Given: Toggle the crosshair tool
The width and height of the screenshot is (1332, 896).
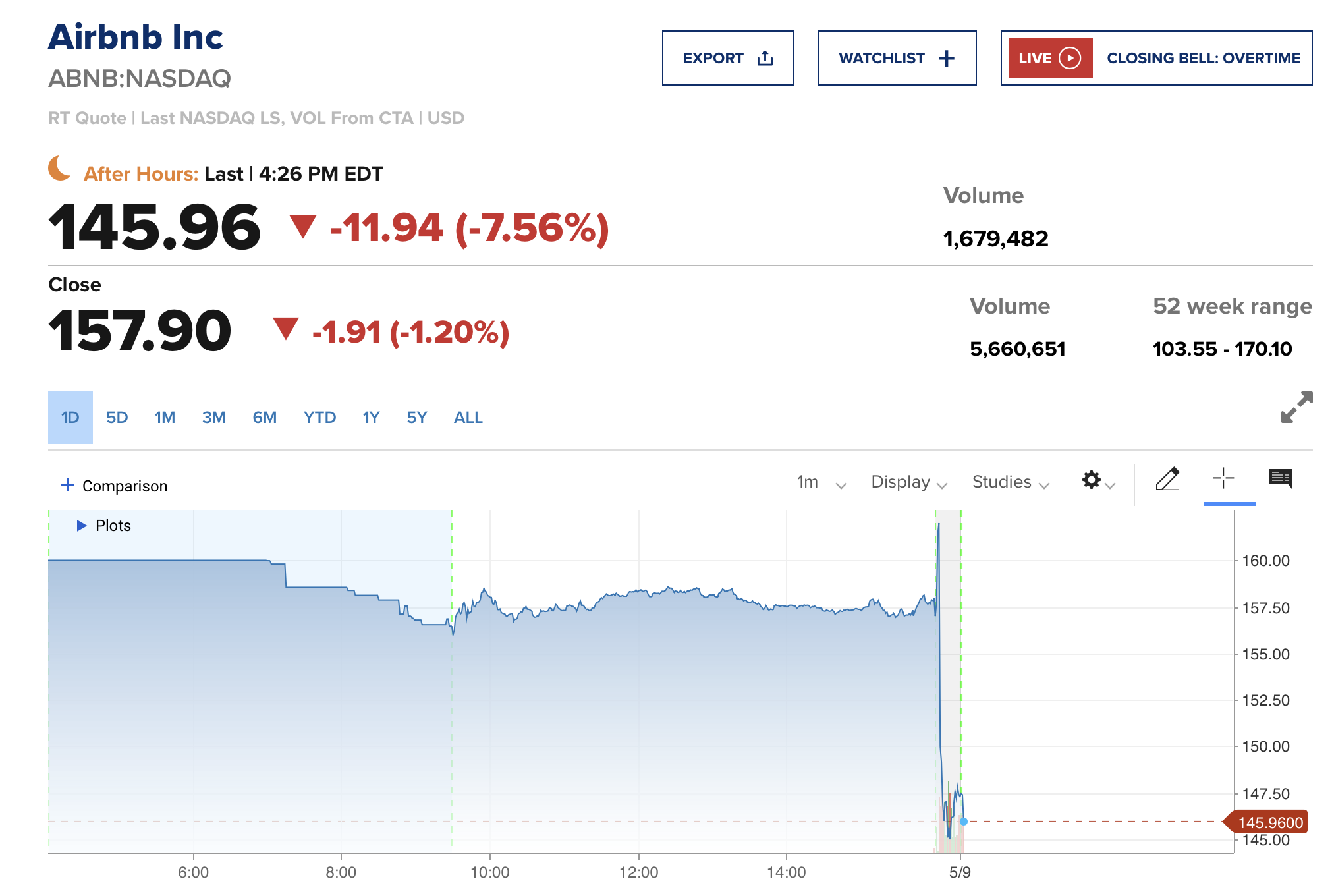Looking at the screenshot, I should tap(1223, 479).
